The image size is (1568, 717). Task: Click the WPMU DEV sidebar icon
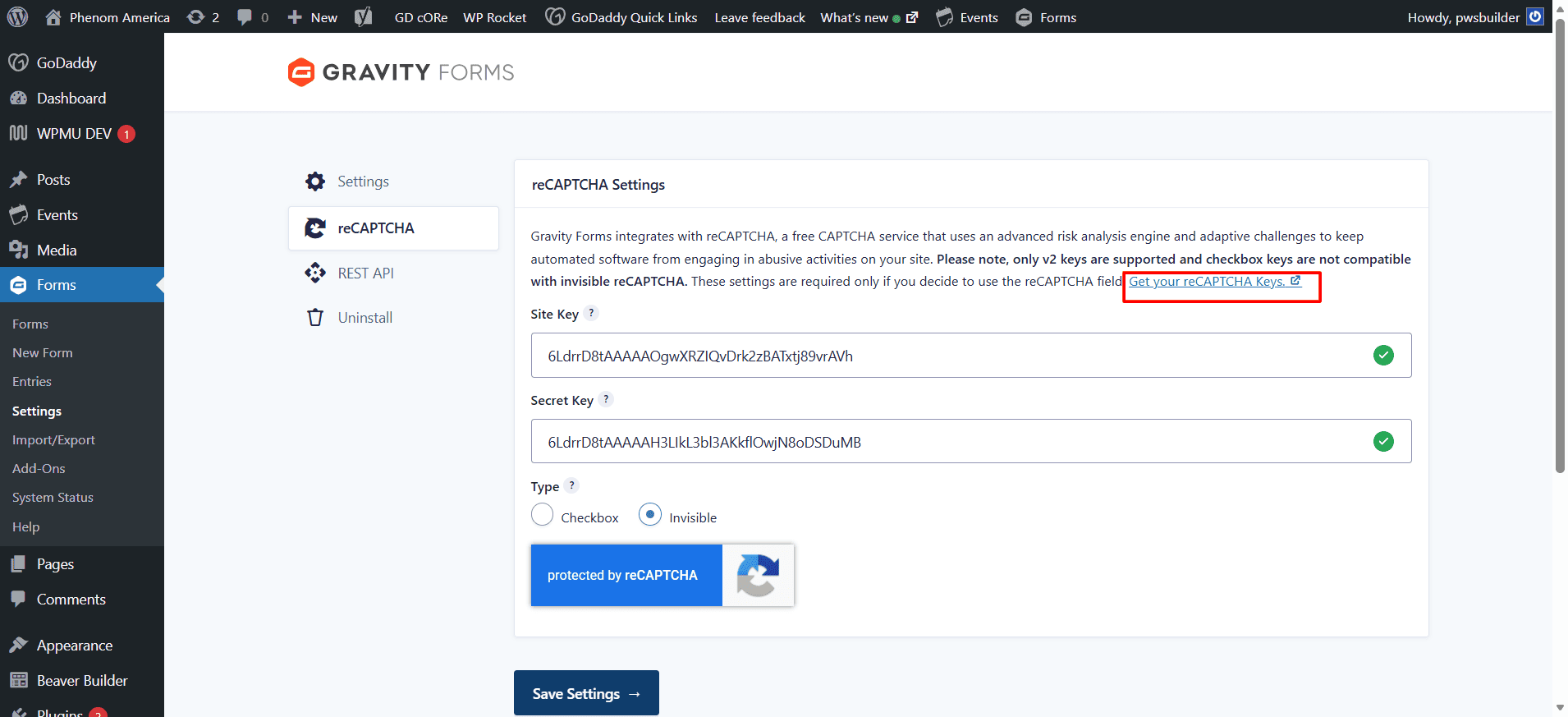point(18,133)
